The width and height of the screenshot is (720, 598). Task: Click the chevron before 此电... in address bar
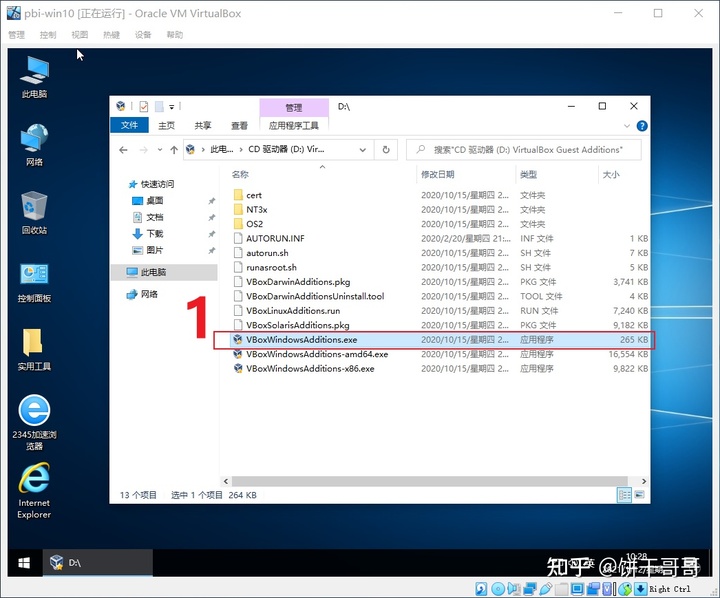[202, 150]
